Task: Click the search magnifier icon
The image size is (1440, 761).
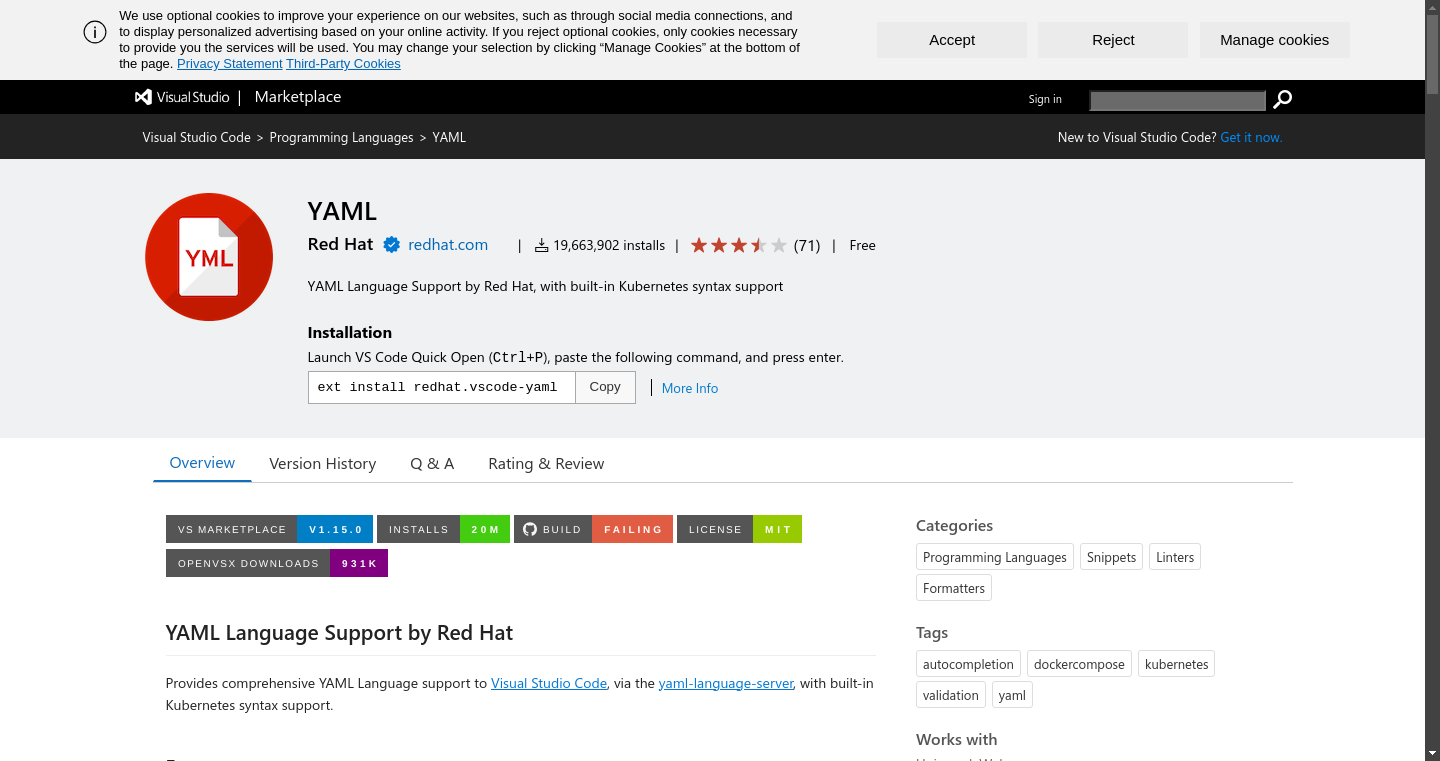Action: 1283,99
